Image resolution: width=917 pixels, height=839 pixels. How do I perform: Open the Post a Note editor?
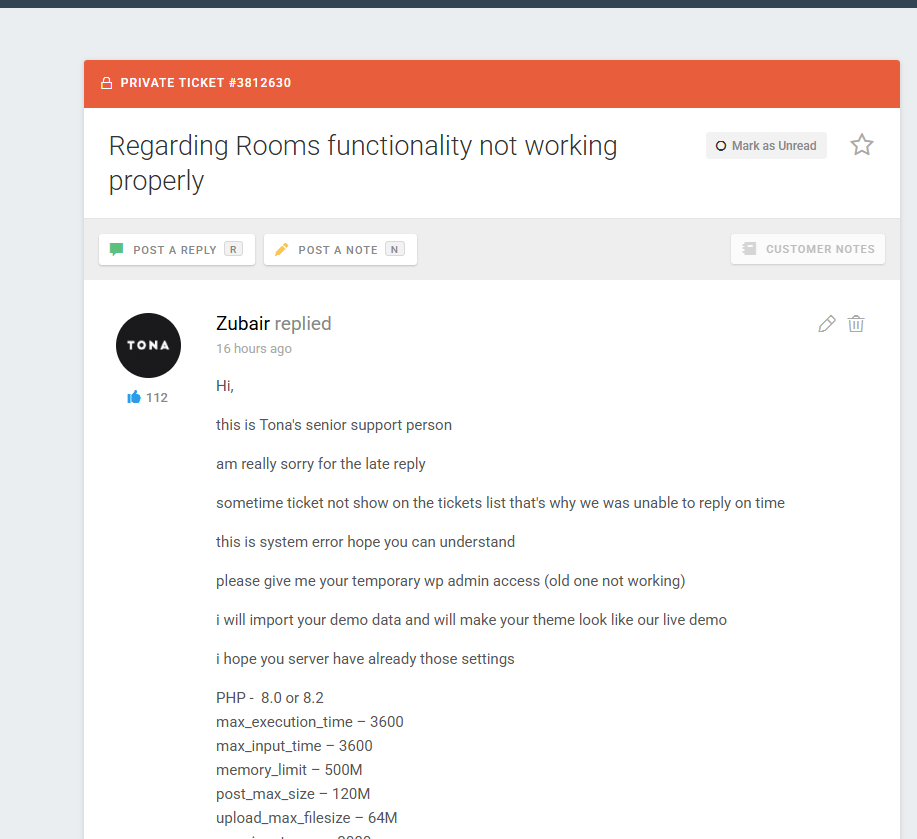pyautogui.click(x=340, y=250)
